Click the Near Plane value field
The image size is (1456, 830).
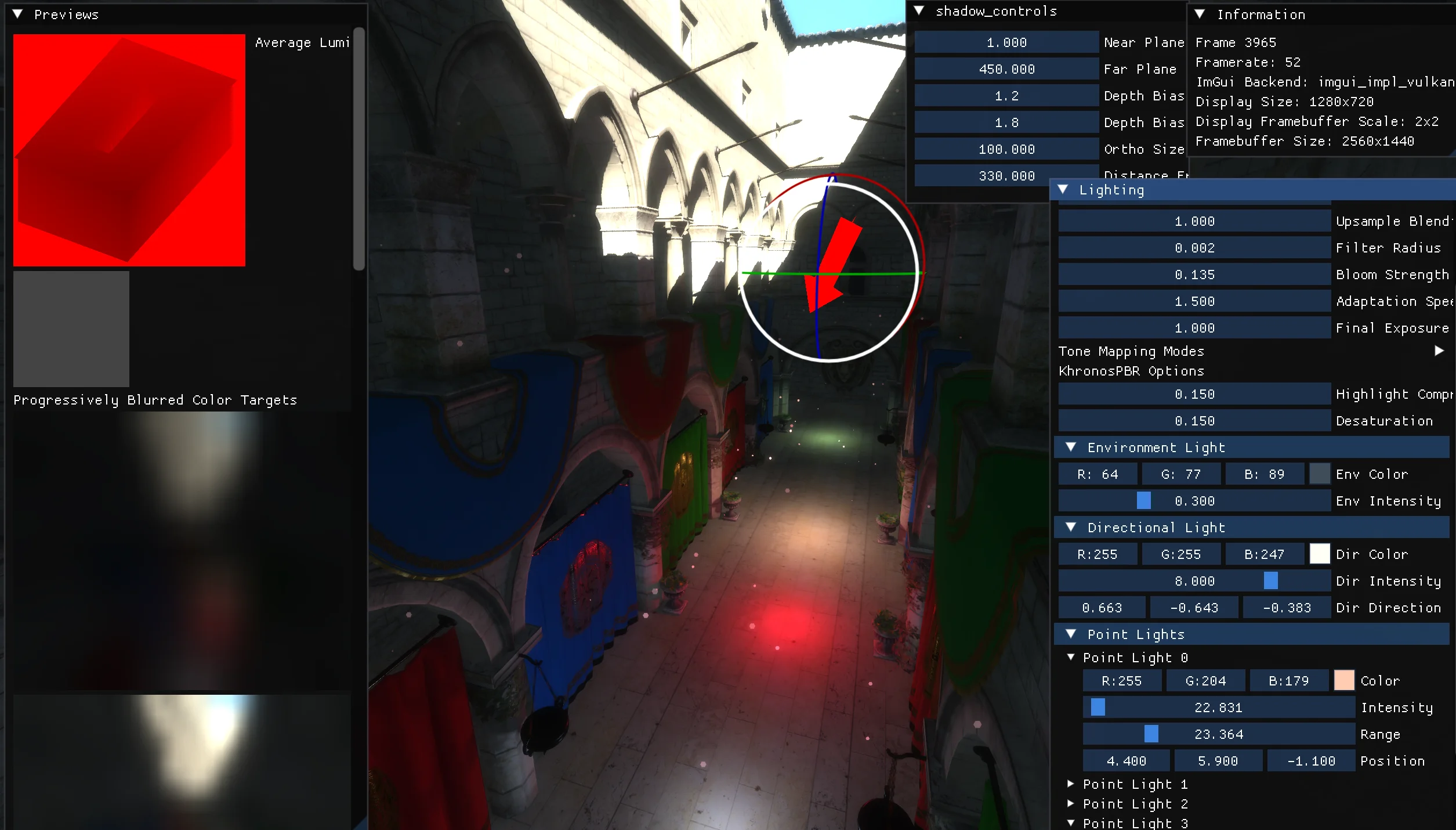(x=1006, y=42)
